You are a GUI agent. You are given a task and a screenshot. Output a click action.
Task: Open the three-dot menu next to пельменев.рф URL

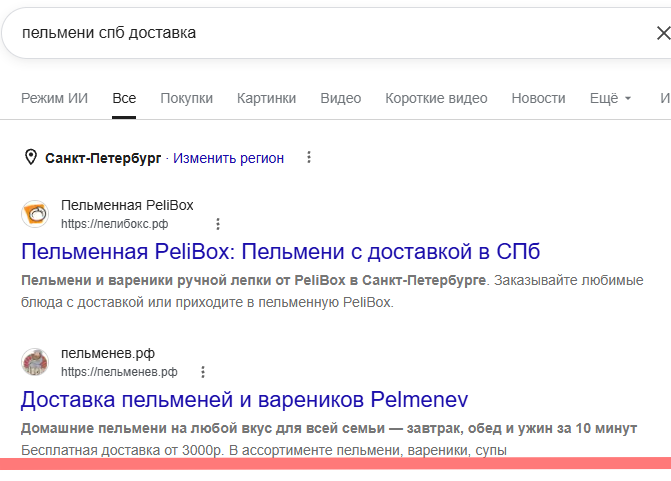click(203, 372)
